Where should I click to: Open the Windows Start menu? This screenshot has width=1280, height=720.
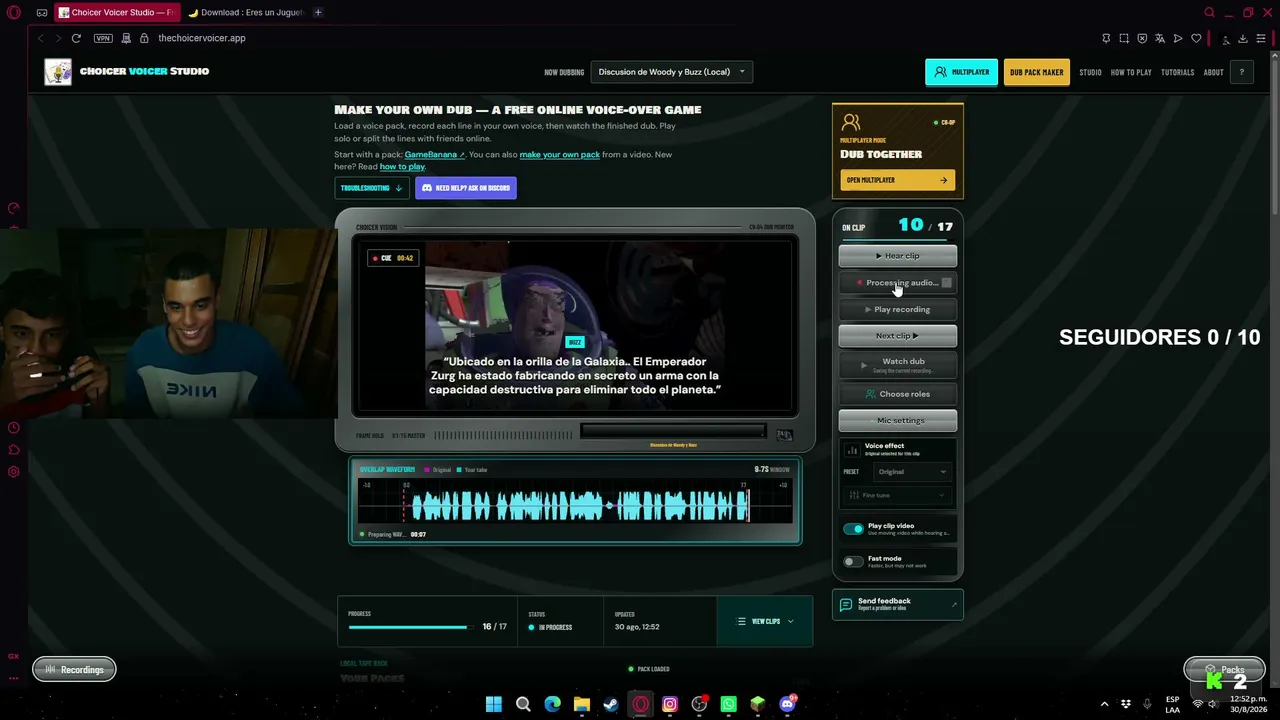point(494,704)
